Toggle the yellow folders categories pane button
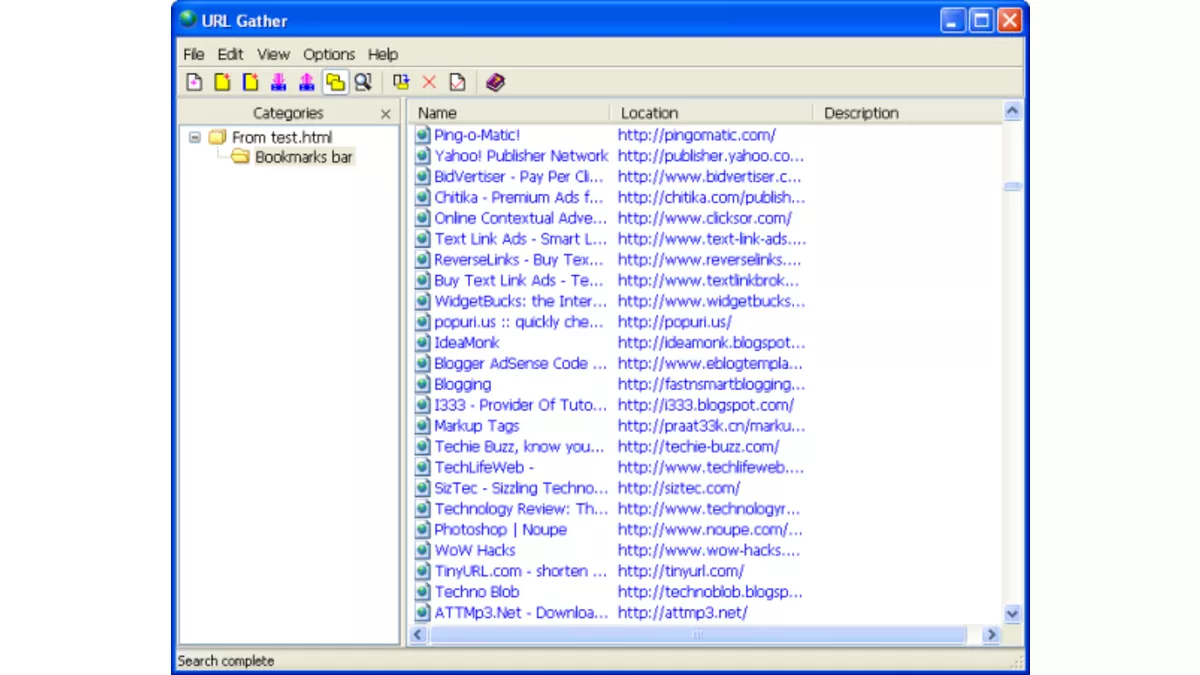This screenshot has height=675, width=1200. pyautogui.click(x=335, y=83)
